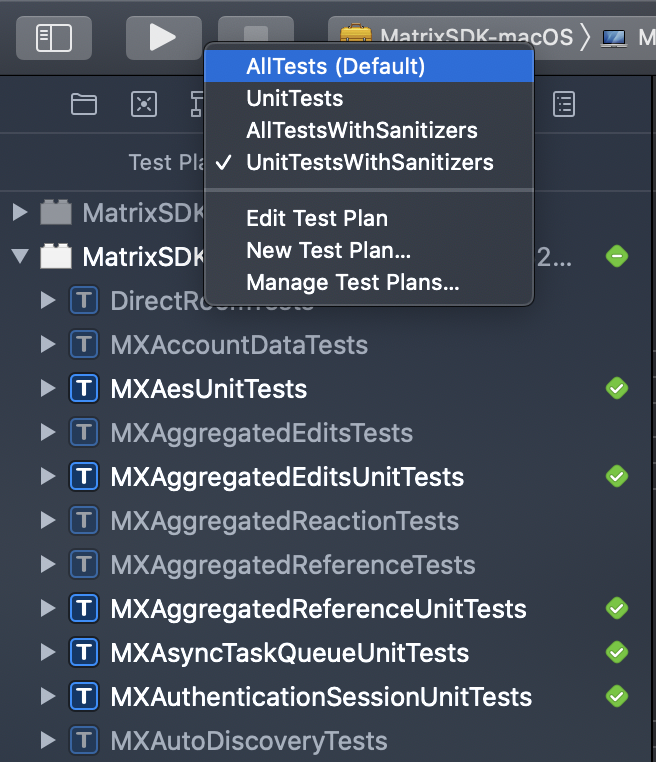Expand DirectRoomTests class
Viewport: 656px width, 762px height.
48,300
